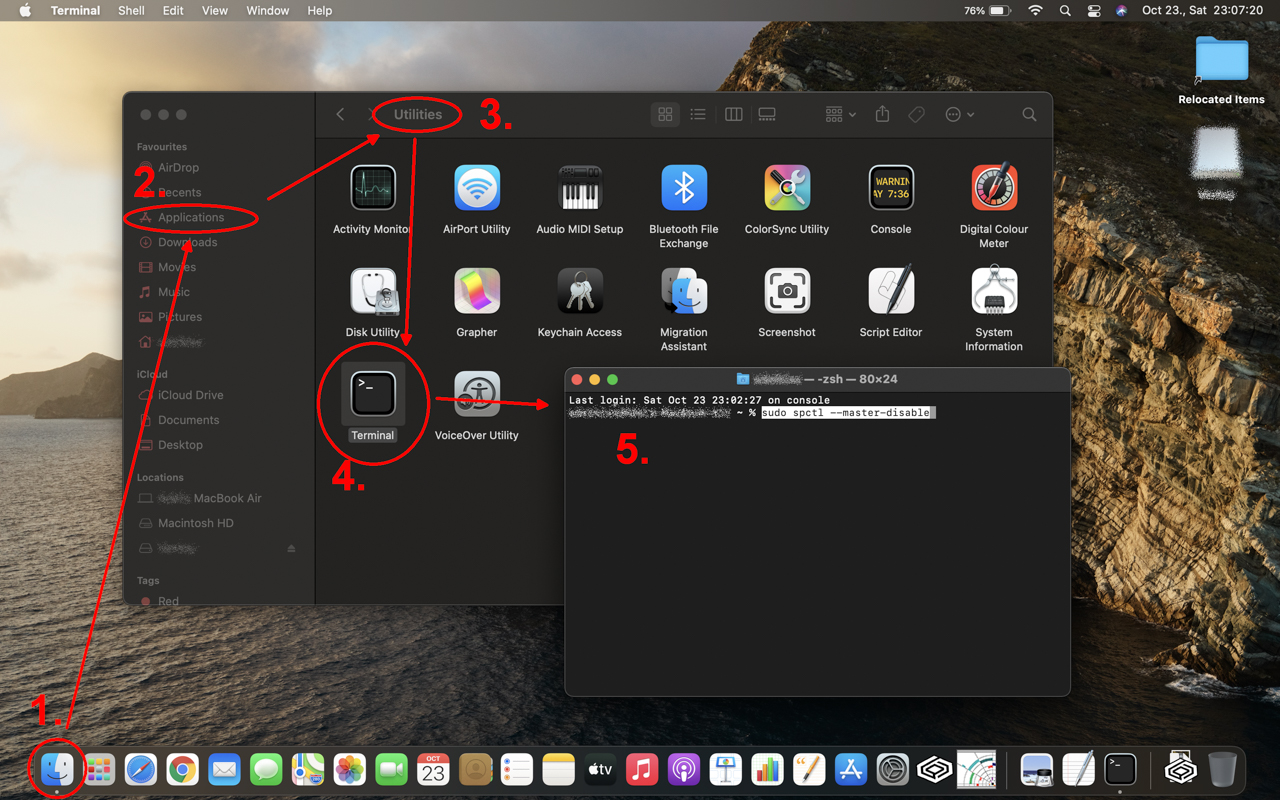The width and height of the screenshot is (1280, 800).
Task: Open System Preferences from the Dock
Action: pos(892,769)
